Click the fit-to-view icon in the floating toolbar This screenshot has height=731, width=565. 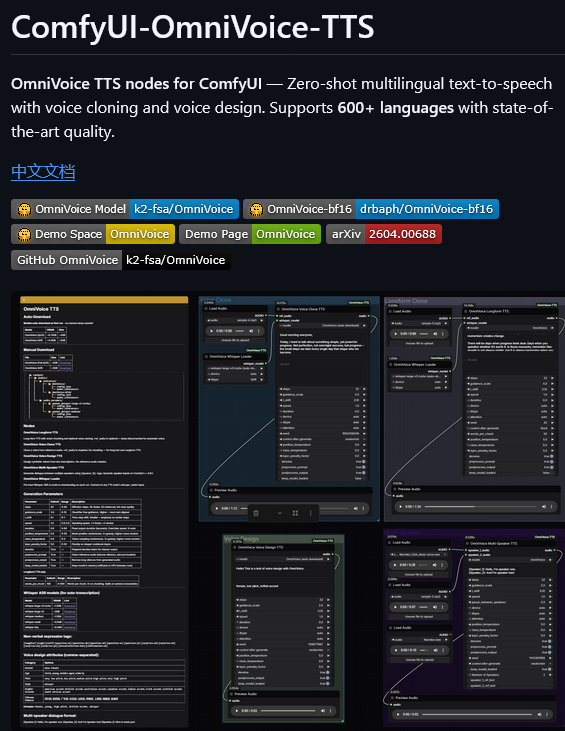point(295,513)
